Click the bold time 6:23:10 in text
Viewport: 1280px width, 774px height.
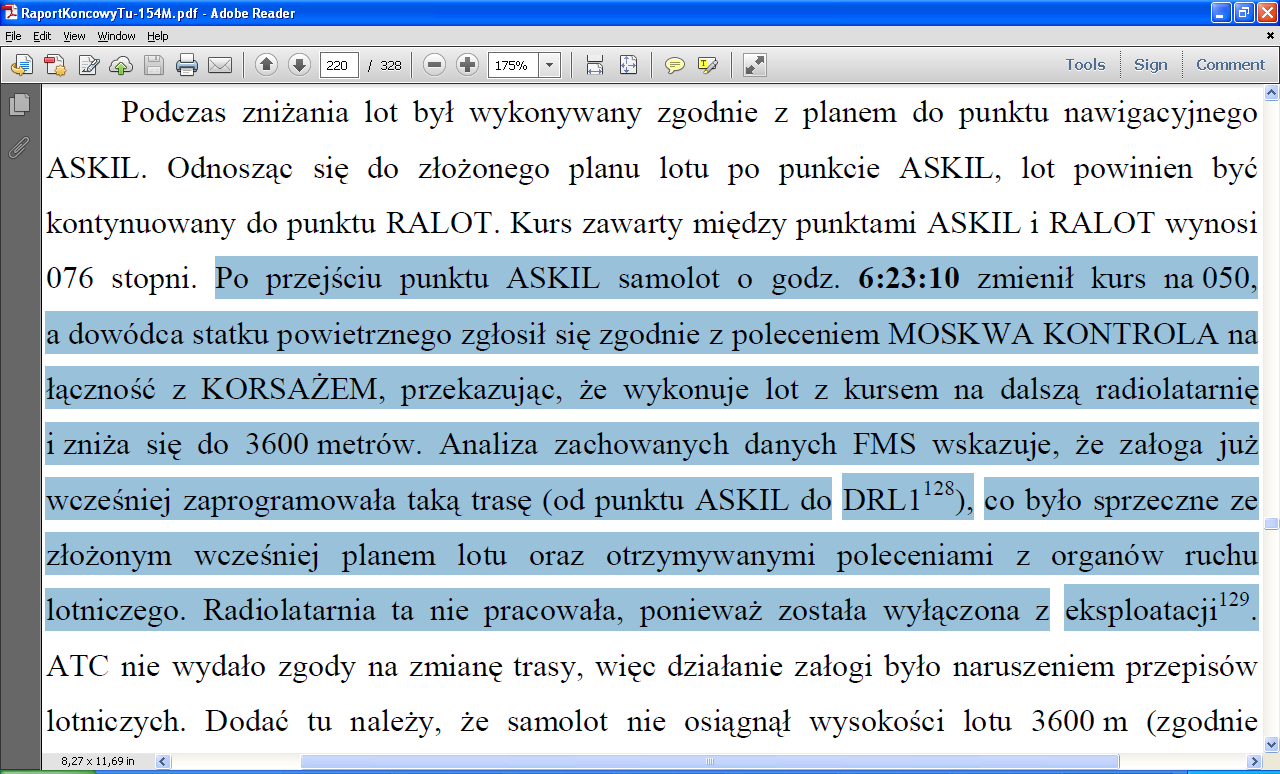click(x=909, y=279)
